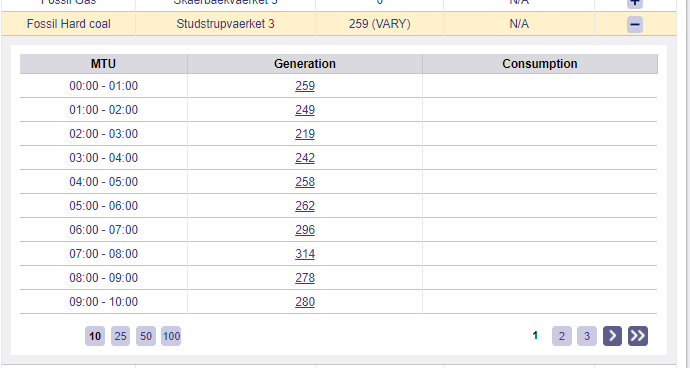Open generation value 278 link
The image size is (690, 368).
pyautogui.click(x=305, y=278)
